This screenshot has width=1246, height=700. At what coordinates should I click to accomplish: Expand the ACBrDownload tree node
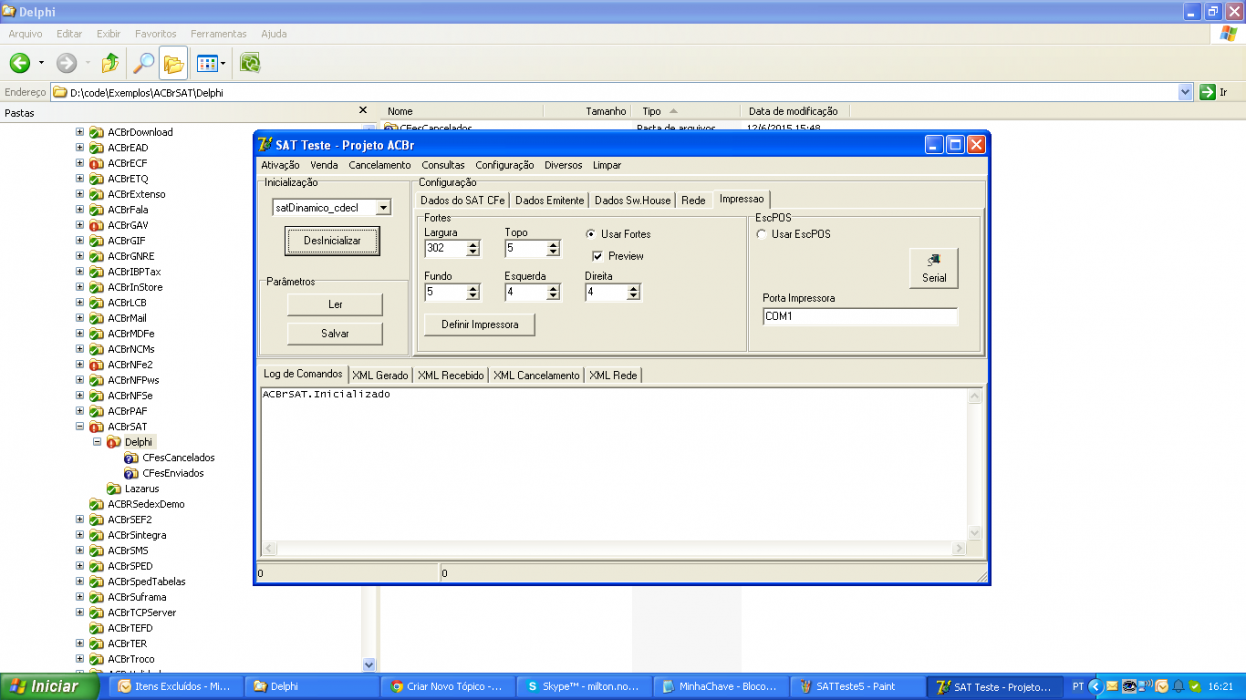pyautogui.click(x=80, y=132)
